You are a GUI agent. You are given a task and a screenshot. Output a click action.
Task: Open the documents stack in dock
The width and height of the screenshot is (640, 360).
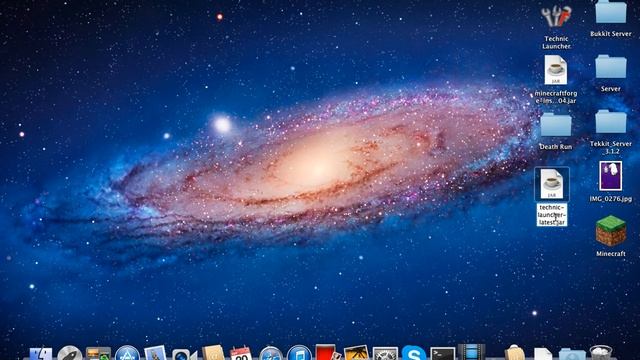click(543, 354)
